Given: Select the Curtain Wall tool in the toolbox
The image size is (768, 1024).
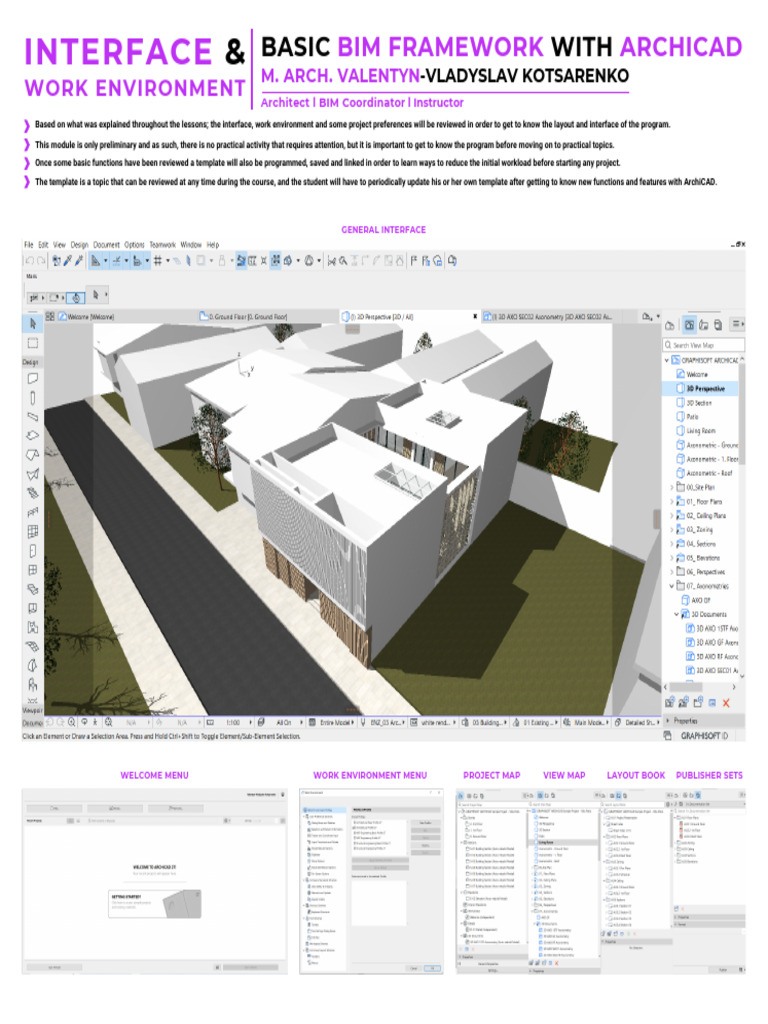Looking at the screenshot, I should (x=33, y=532).
